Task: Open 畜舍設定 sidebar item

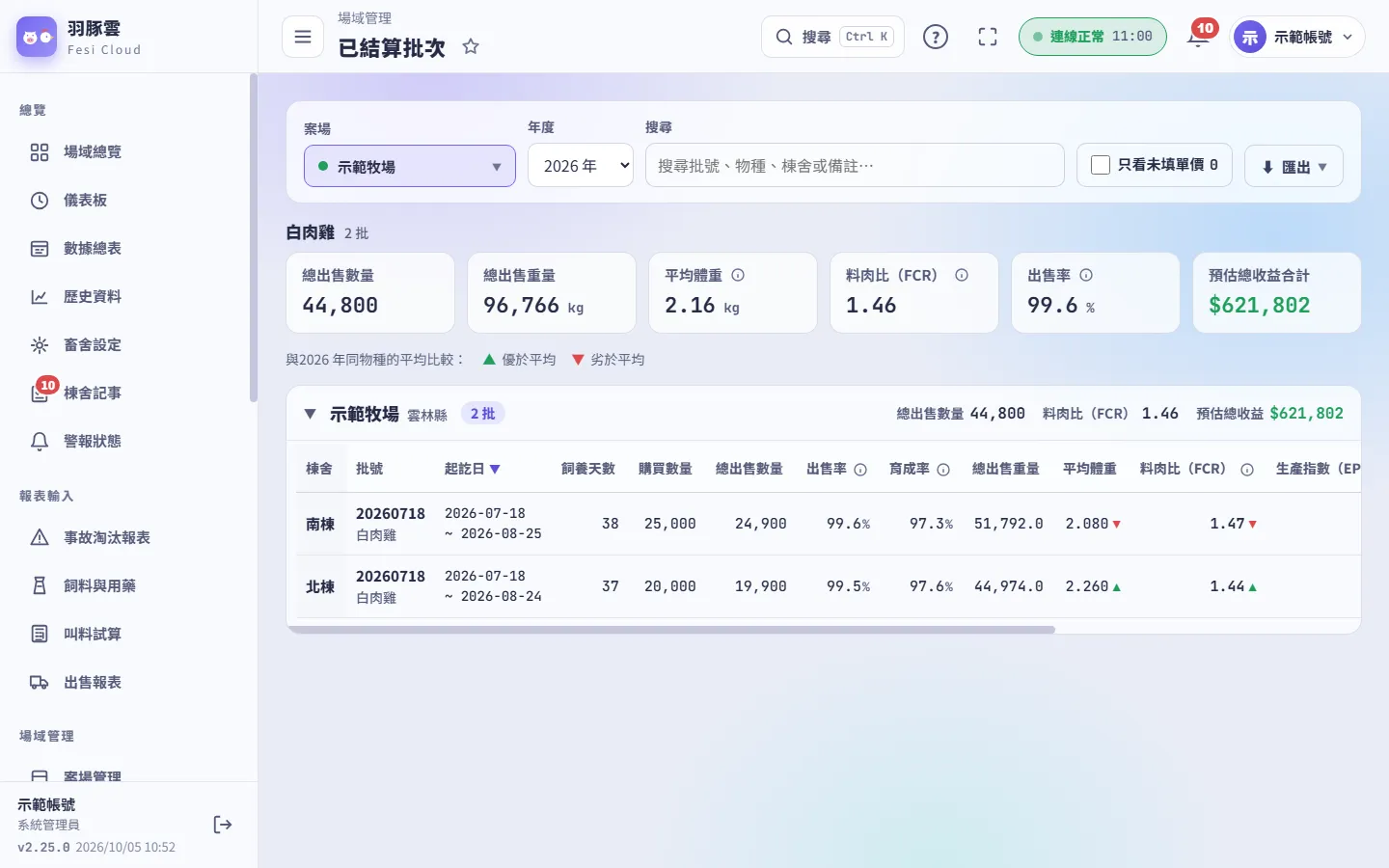Action: (x=127, y=345)
